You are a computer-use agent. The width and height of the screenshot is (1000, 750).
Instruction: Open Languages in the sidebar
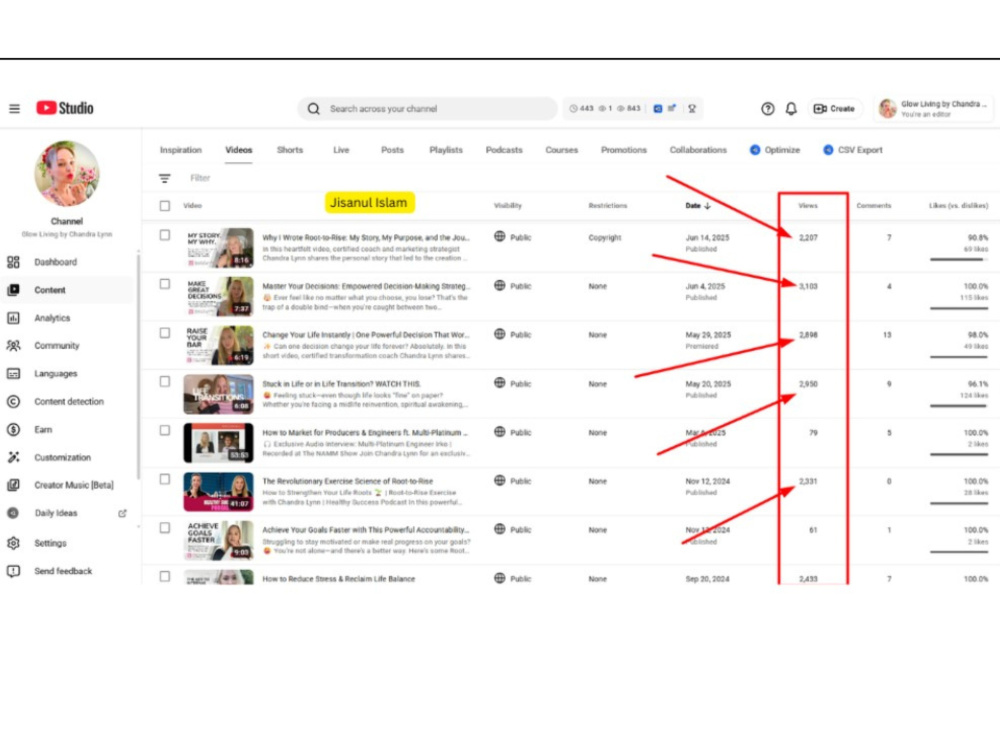point(55,374)
